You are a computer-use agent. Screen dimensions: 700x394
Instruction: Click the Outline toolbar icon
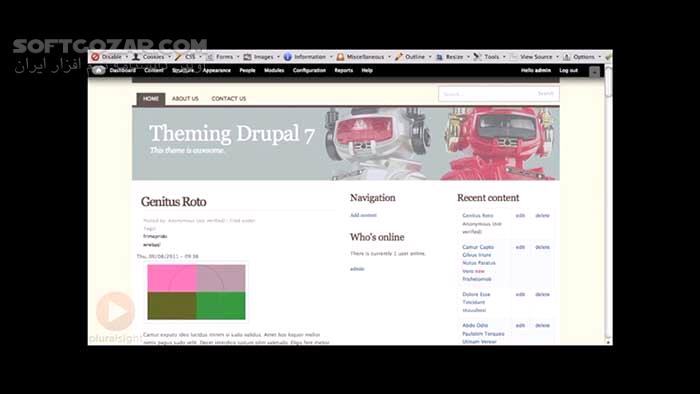(x=399, y=57)
